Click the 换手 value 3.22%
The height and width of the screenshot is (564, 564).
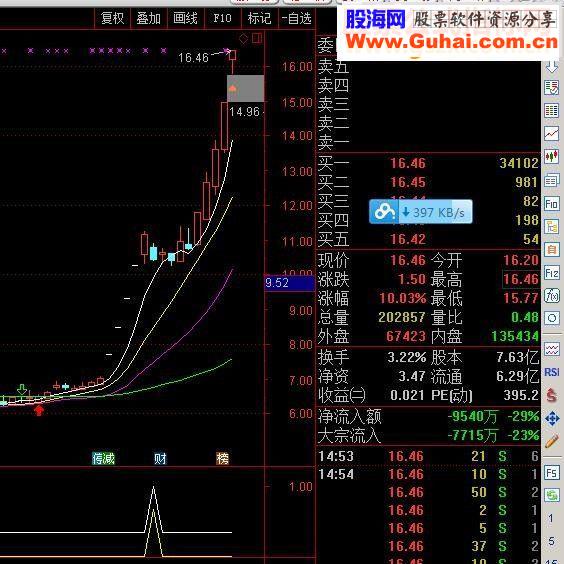click(x=407, y=358)
